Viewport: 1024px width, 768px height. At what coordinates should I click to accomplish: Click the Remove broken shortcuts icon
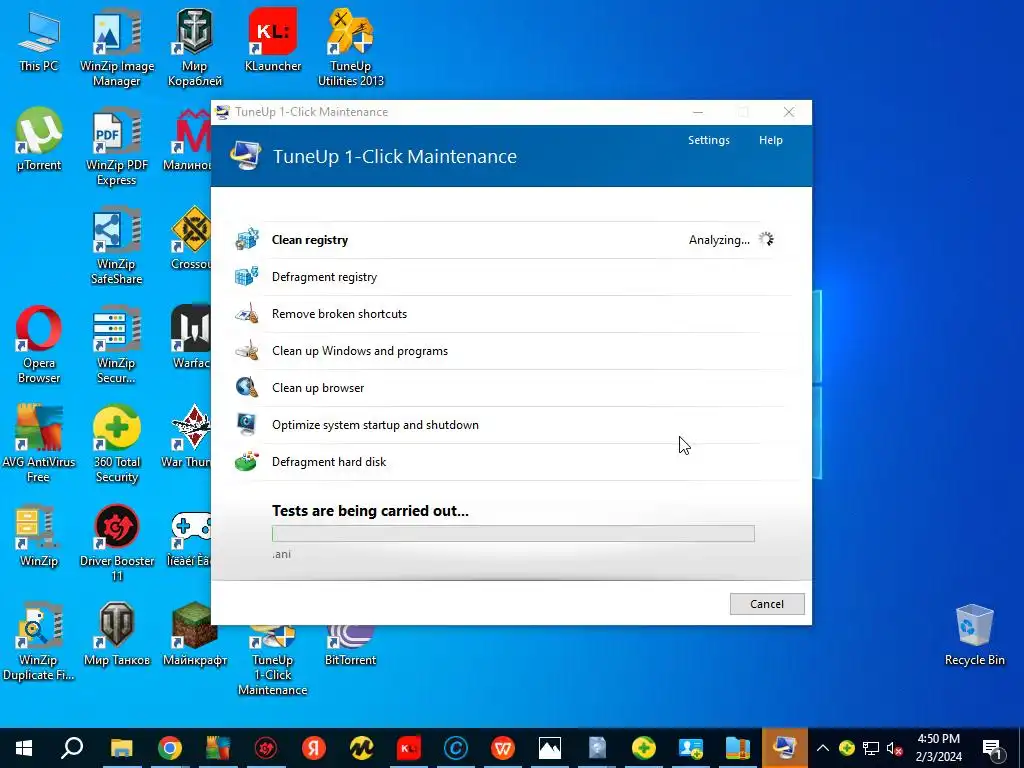point(247,314)
